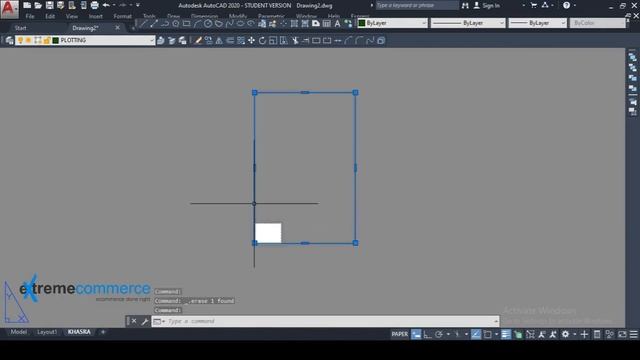The height and width of the screenshot is (360, 640).
Task: Open the File menu
Action: tap(30, 16)
